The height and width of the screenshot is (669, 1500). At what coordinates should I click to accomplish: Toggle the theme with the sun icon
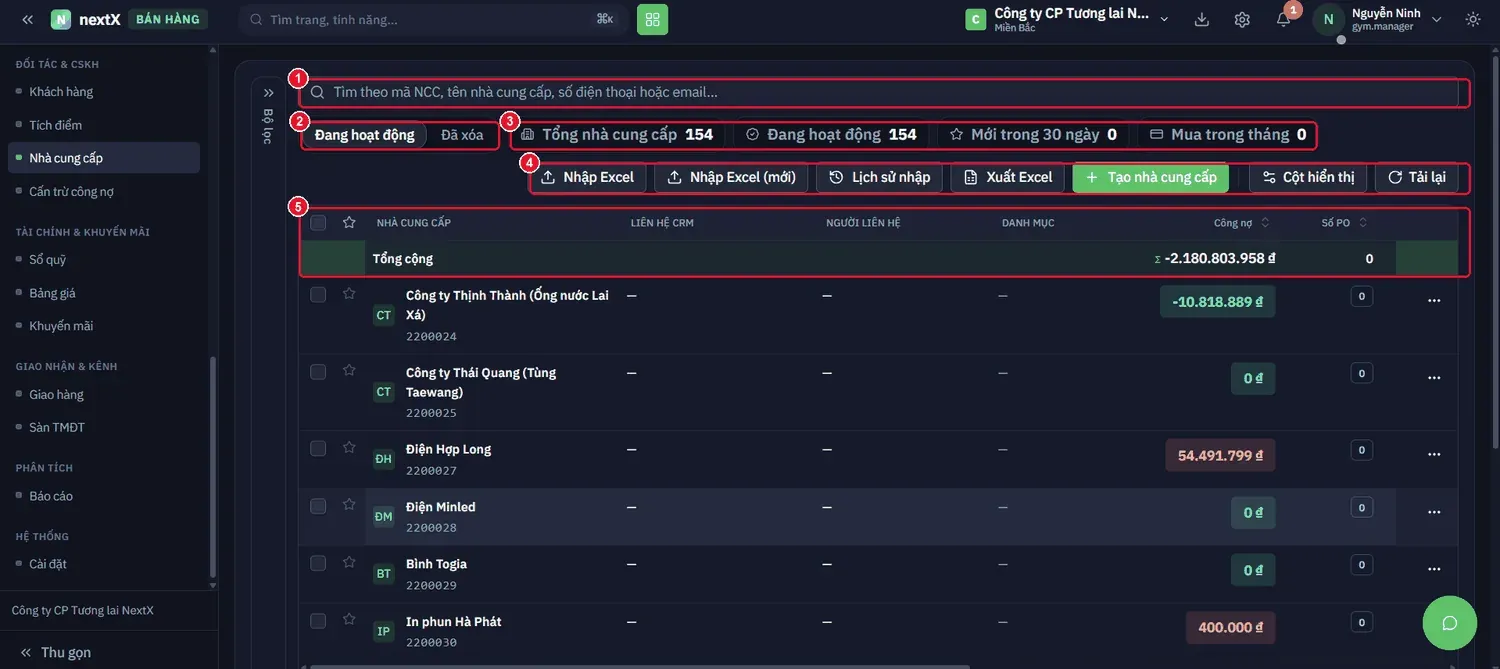[1473, 19]
